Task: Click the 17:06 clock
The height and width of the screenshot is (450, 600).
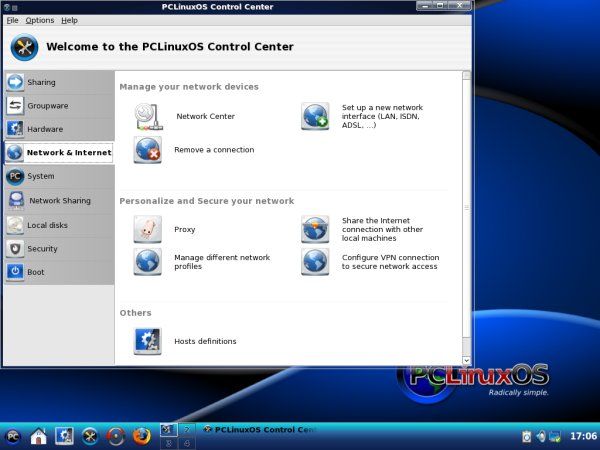Action: pos(583,436)
